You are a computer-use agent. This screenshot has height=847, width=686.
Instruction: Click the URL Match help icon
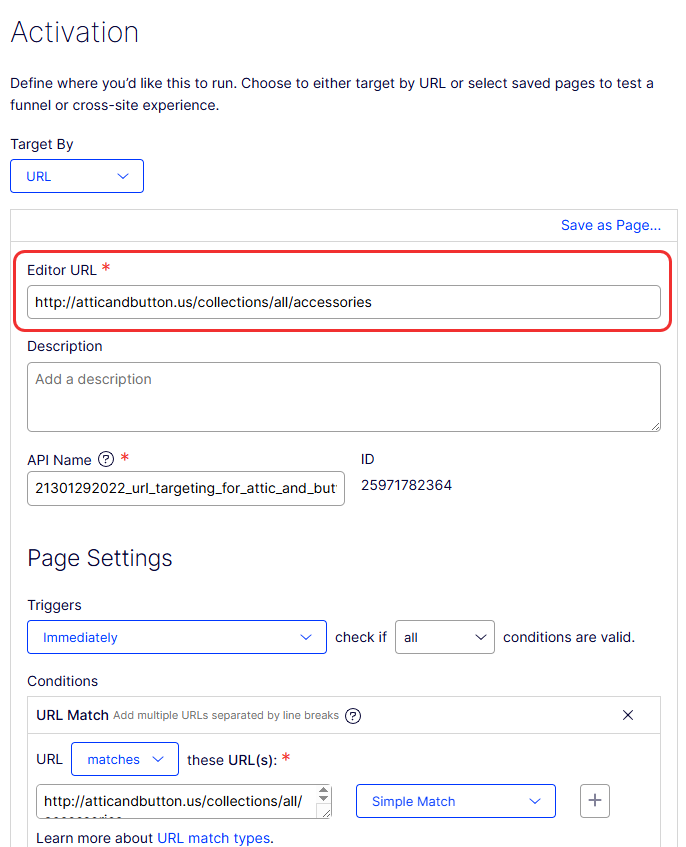[x=352, y=715]
